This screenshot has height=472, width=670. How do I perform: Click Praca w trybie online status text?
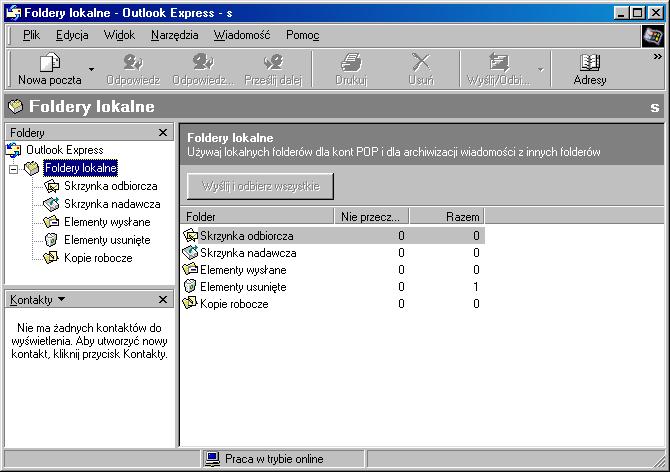(274, 459)
